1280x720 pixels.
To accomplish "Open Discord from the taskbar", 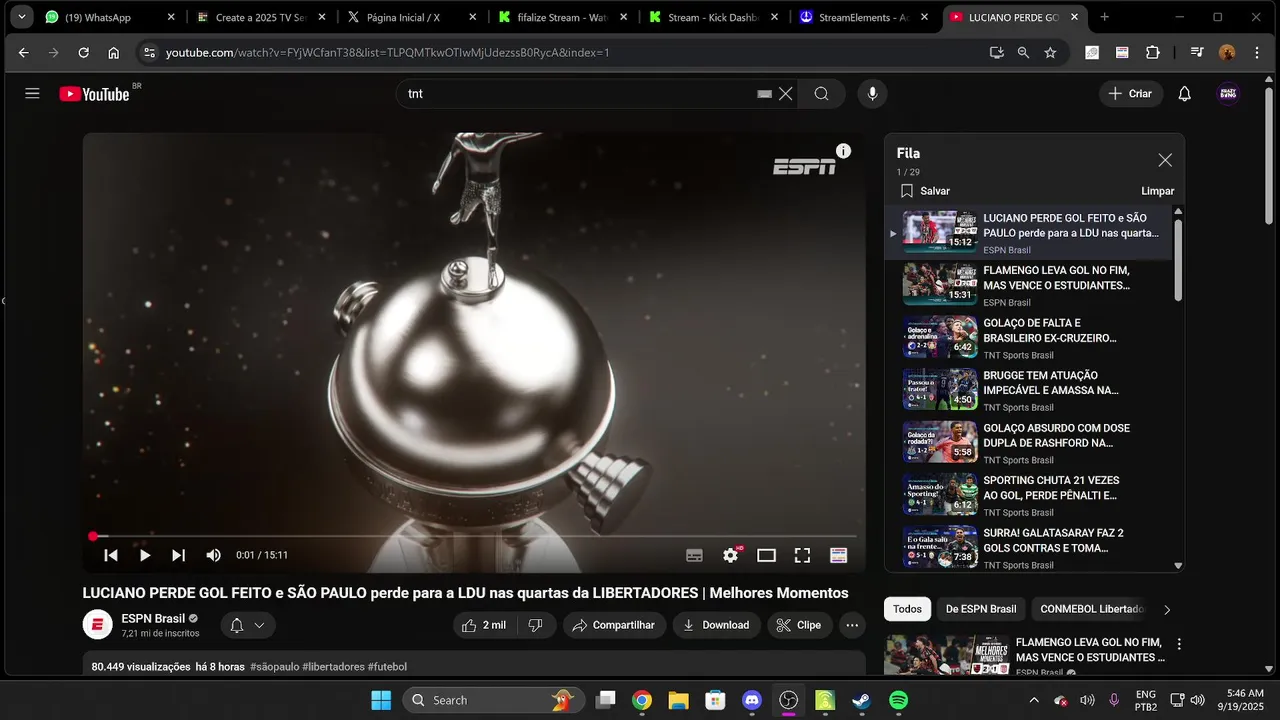I will (x=752, y=700).
